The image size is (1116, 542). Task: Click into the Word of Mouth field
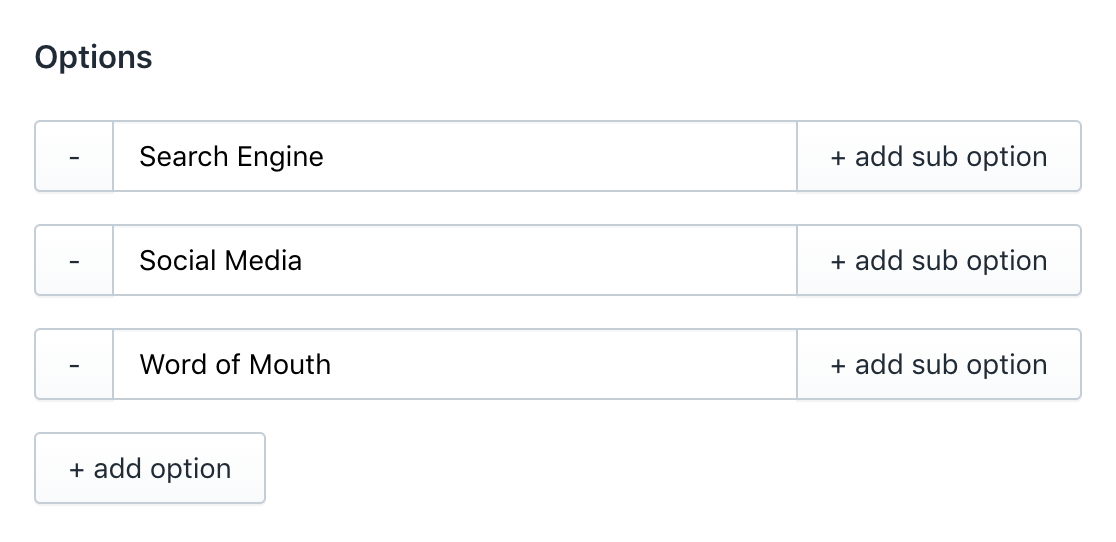454,365
